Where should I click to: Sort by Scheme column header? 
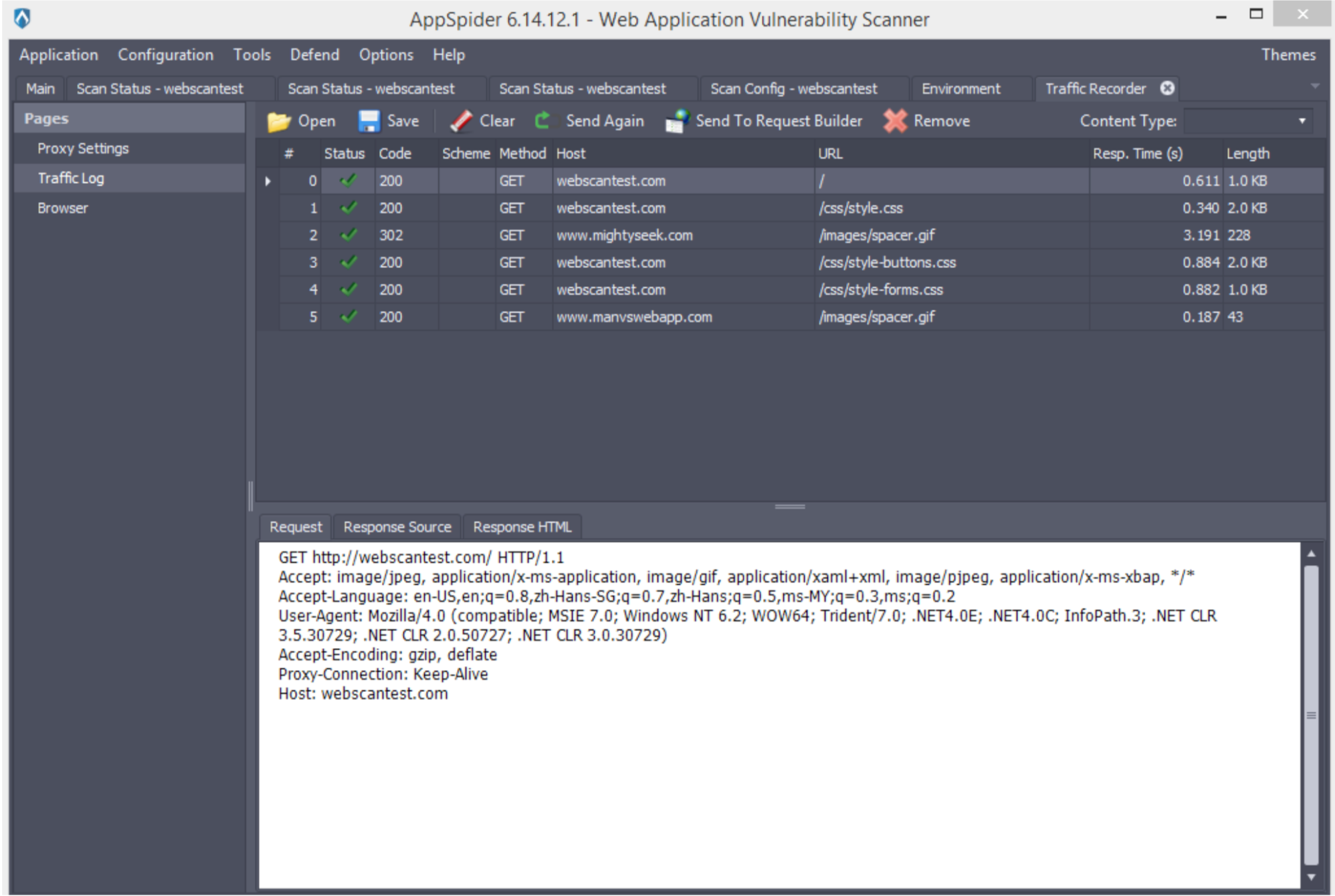[x=466, y=154]
